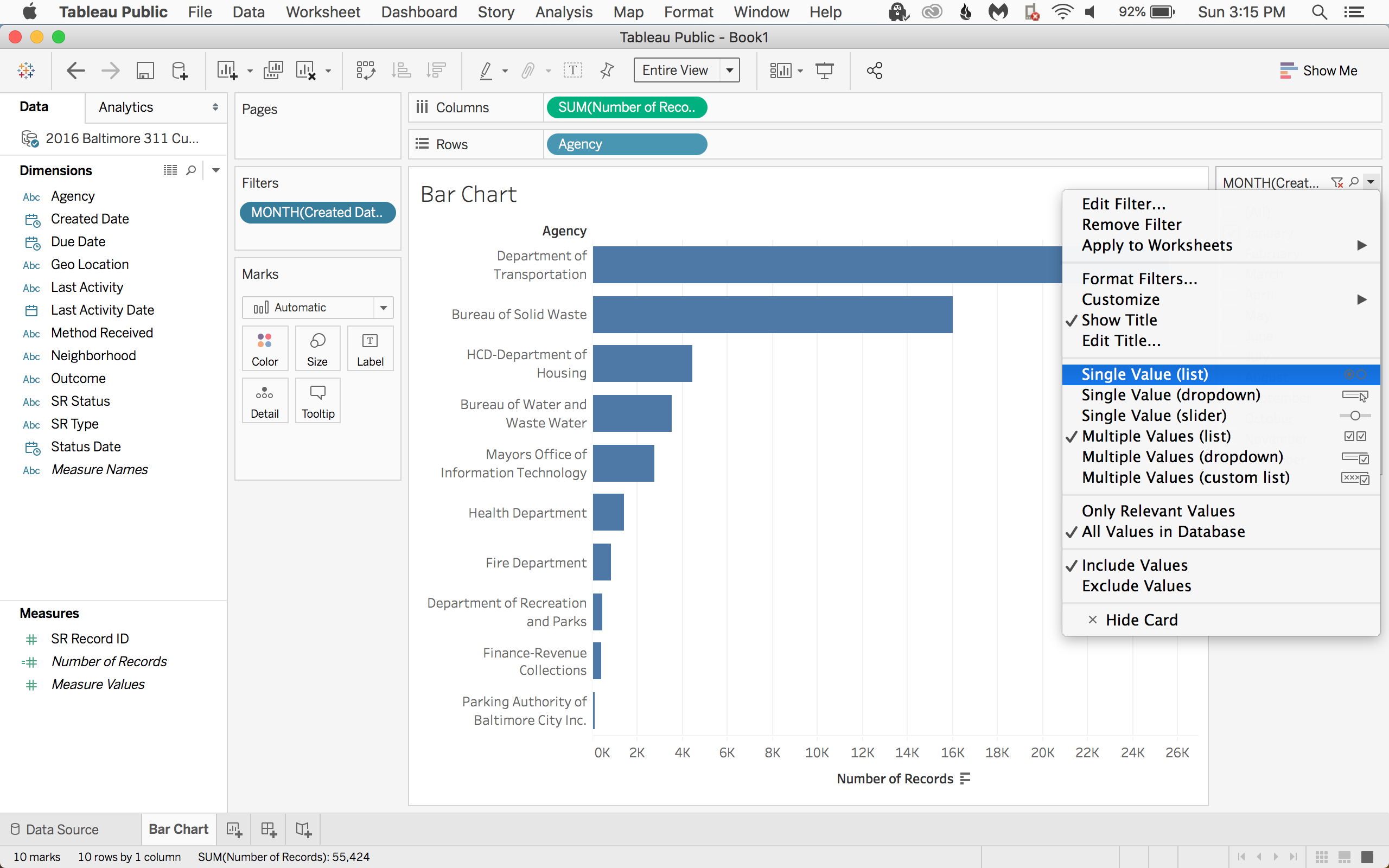1389x868 pixels.
Task: Select Single Value (dropdown) filter mode
Action: click(1221, 395)
